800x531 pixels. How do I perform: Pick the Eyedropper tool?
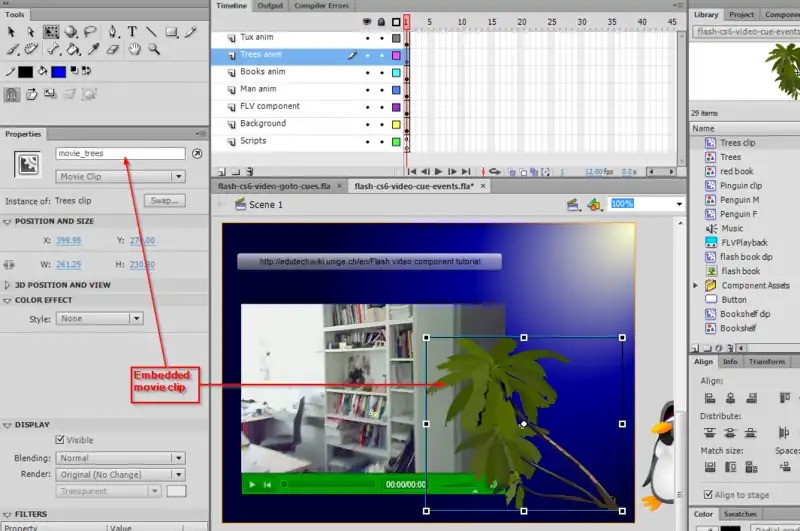(x=92, y=48)
